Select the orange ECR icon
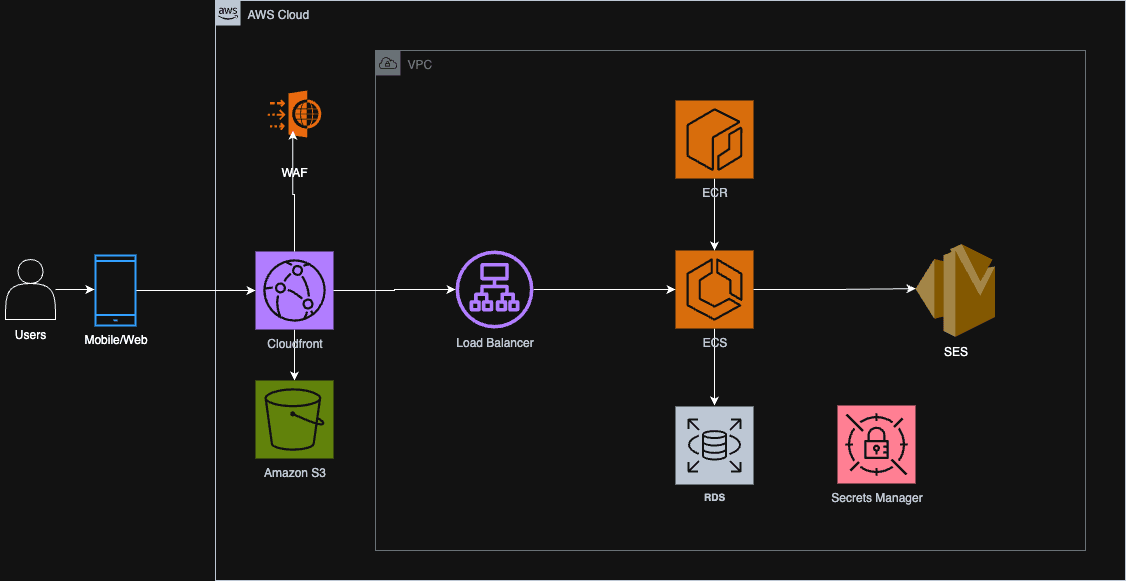Image resolution: width=1126 pixels, height=581 pixels. (x=715, y=139)
